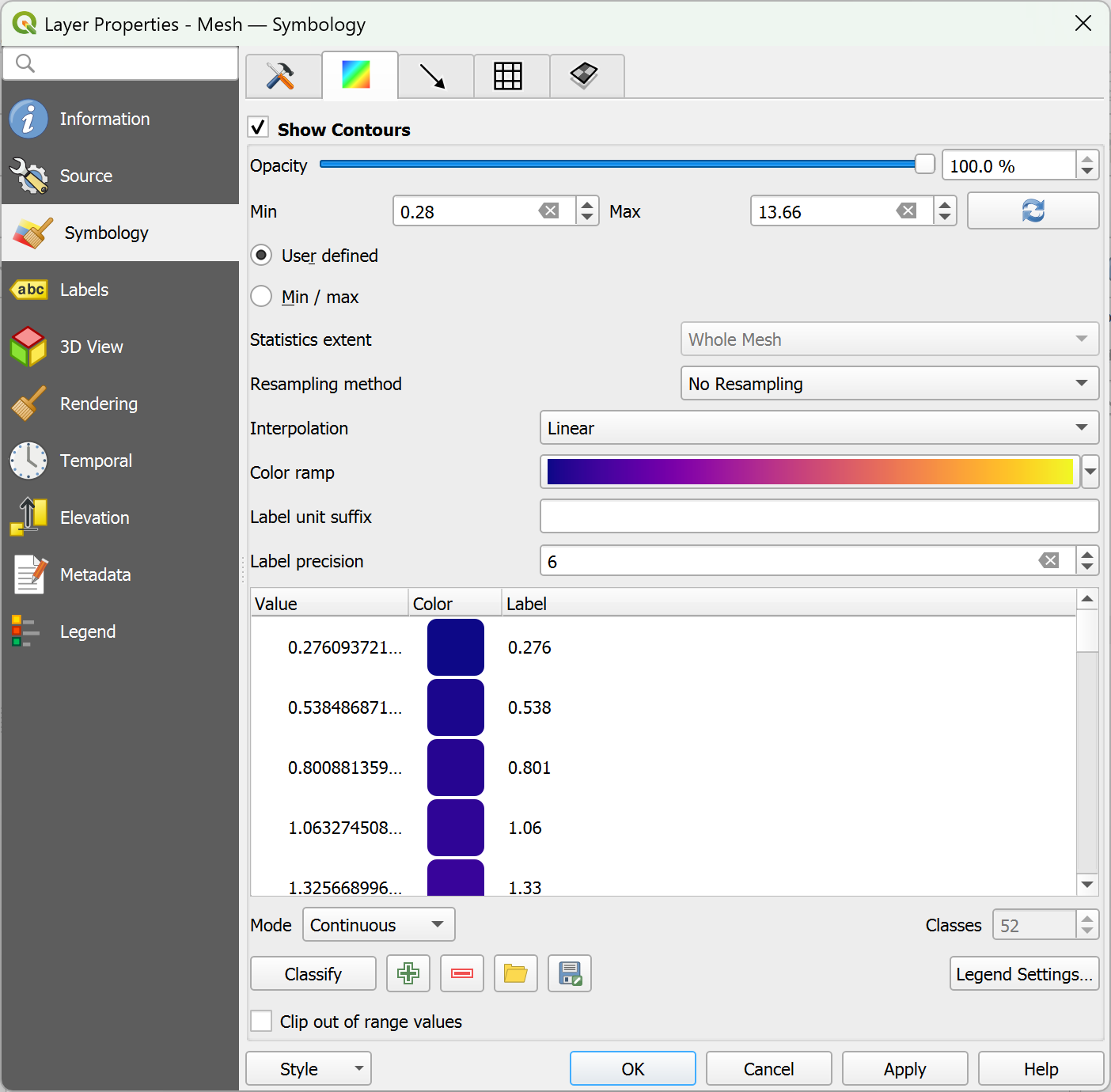Uncheck Show Contours

pyautogui.click(x=259, y=127)
